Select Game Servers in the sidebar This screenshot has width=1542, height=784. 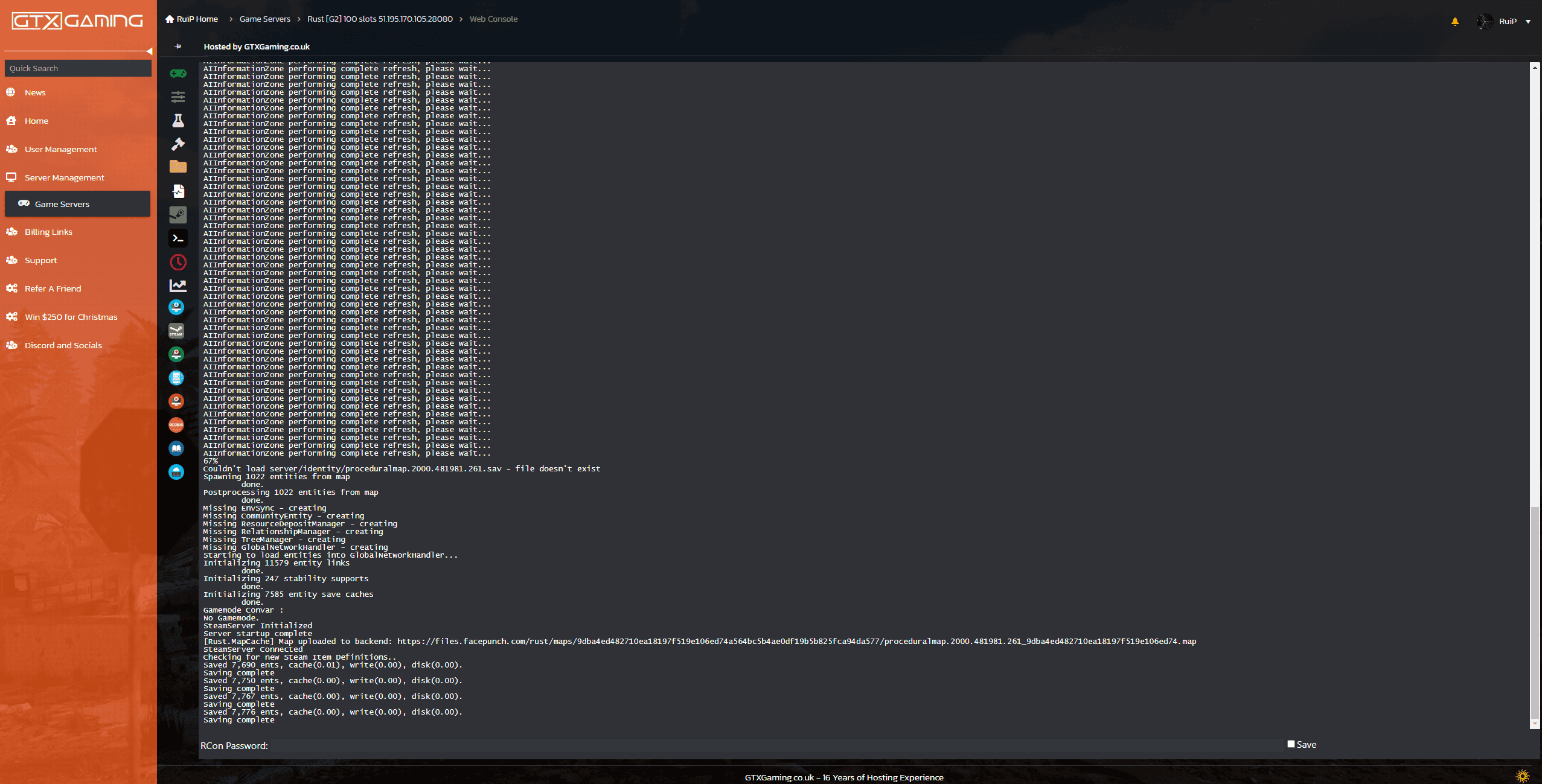78,204
